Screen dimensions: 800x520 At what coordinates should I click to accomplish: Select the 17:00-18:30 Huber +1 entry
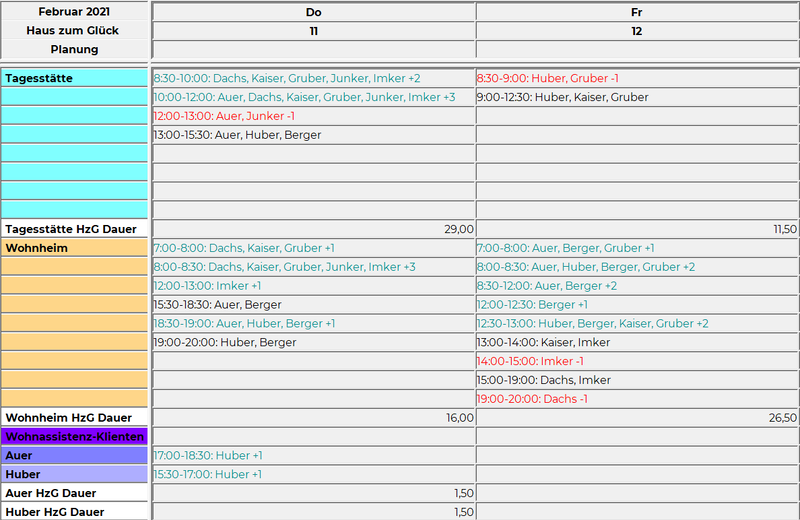pos(207,456)
